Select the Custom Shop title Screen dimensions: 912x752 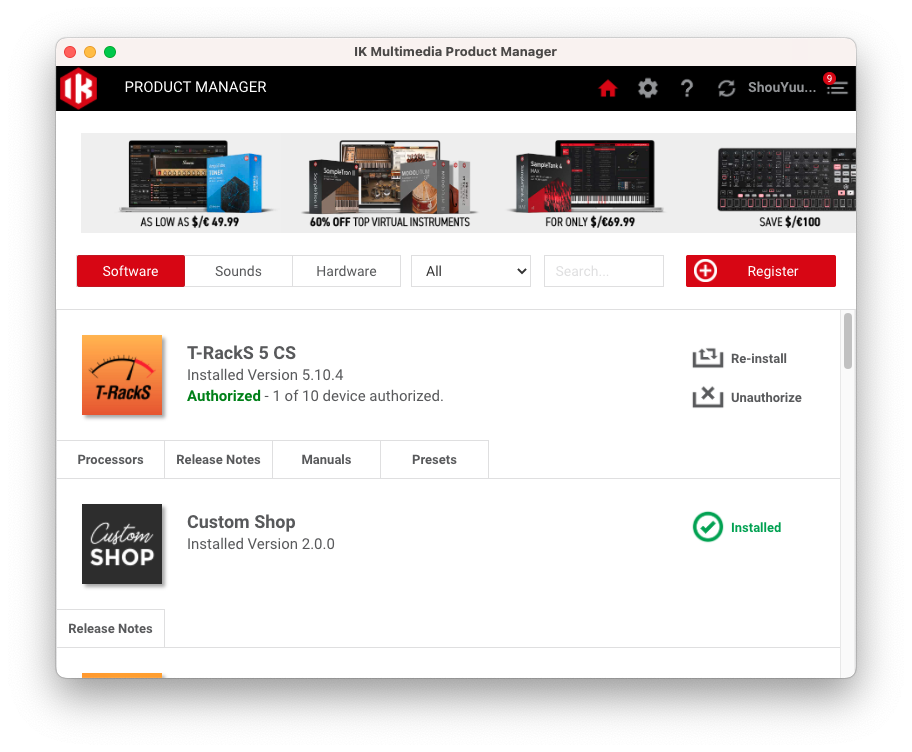pos(241,522)
